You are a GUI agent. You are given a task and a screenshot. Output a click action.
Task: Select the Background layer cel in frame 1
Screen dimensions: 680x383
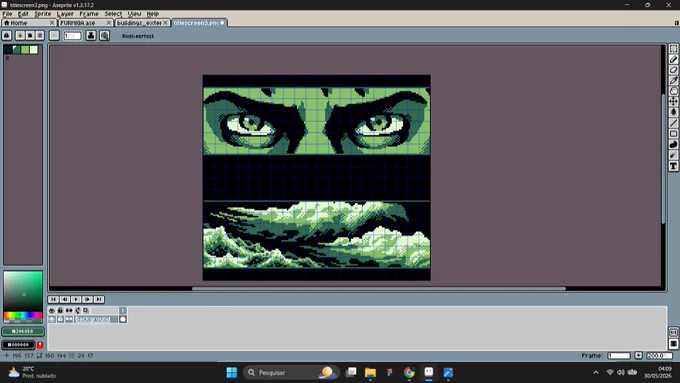point(123,319)
